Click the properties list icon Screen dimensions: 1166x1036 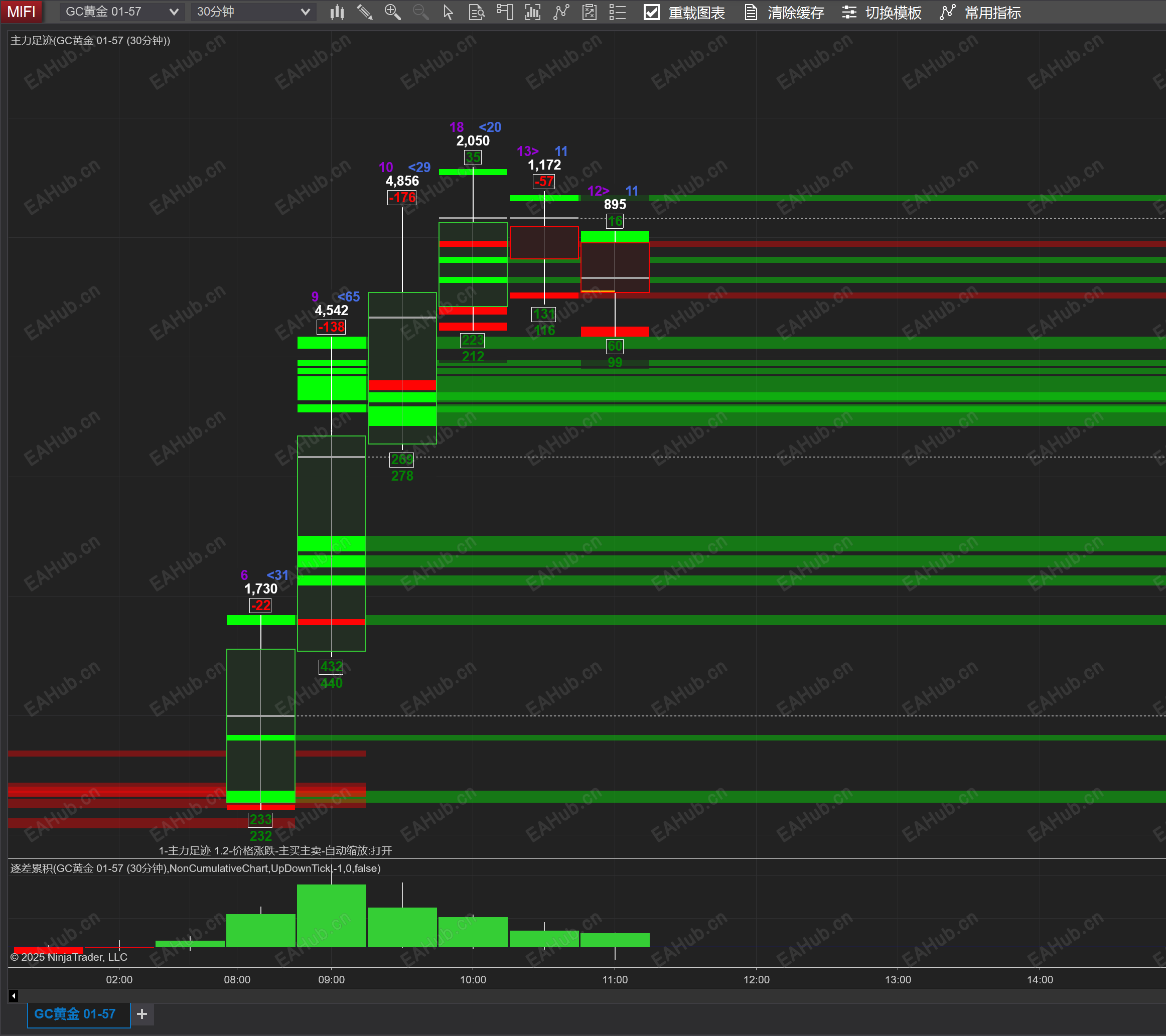pyautogui.click(x=617, y=12)
